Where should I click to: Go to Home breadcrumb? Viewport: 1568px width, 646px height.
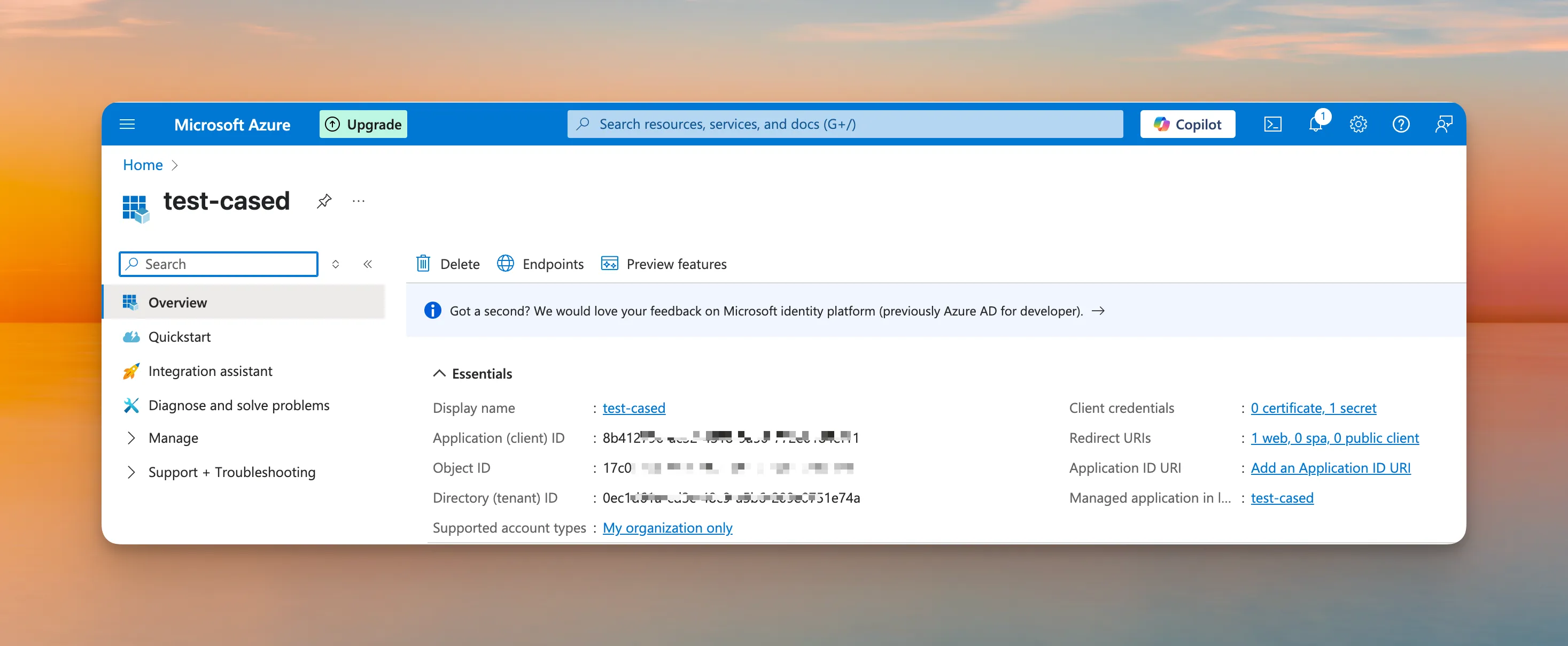143,165
